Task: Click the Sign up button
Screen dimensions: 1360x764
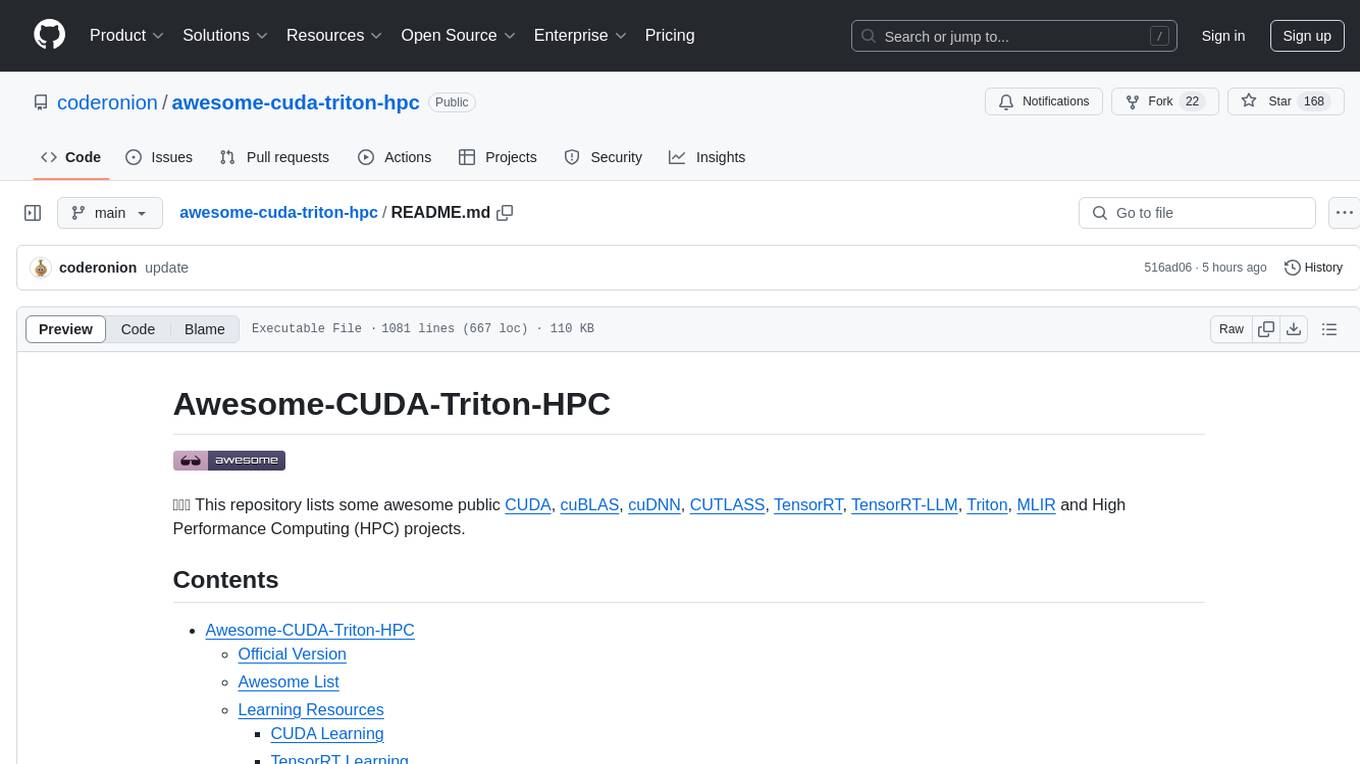Action: (x=1307, y=36)
